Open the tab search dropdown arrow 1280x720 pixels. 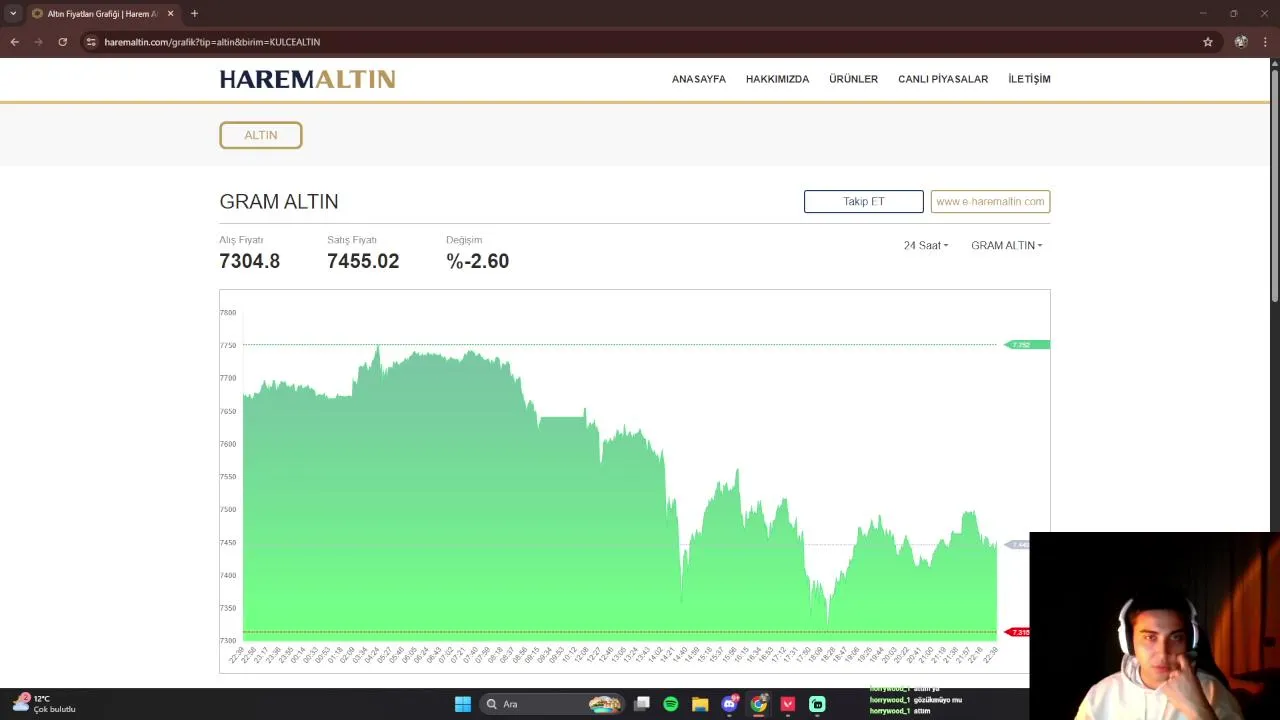[13, 14]
